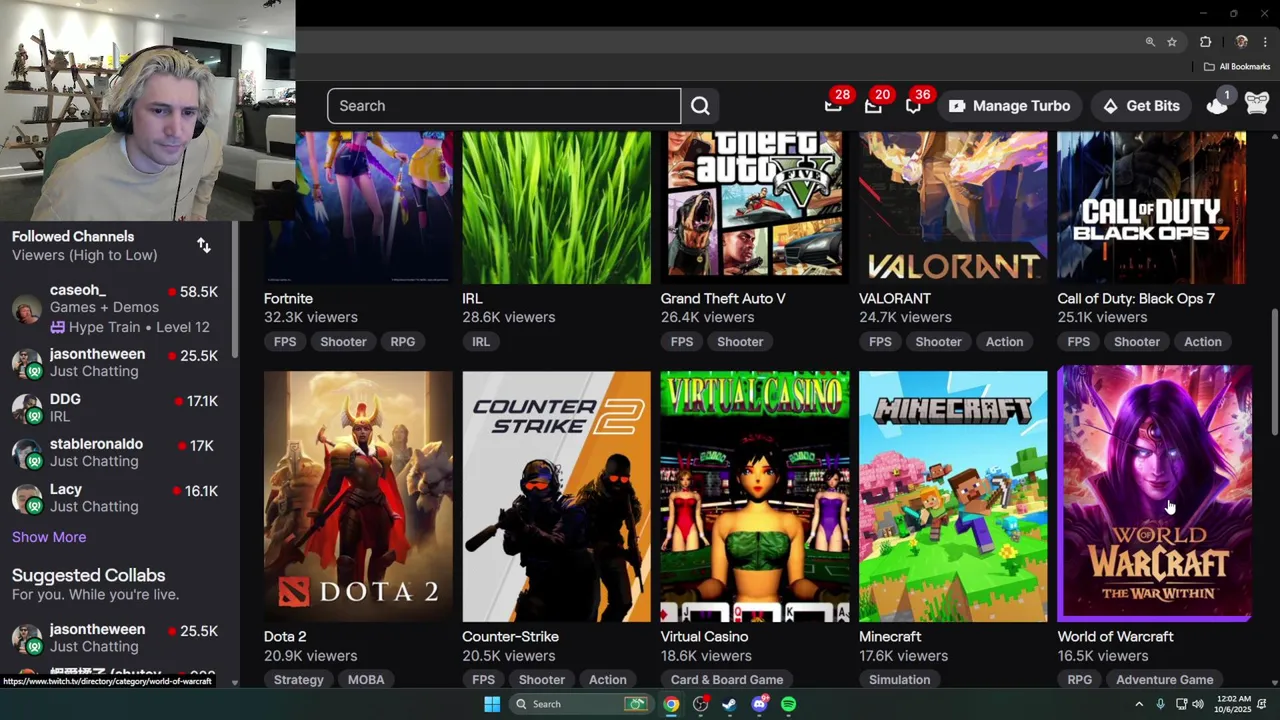Open the IRL grass cover thumbnail
1280x720 pixels.
pyautogui.click(x=556, y=208)
